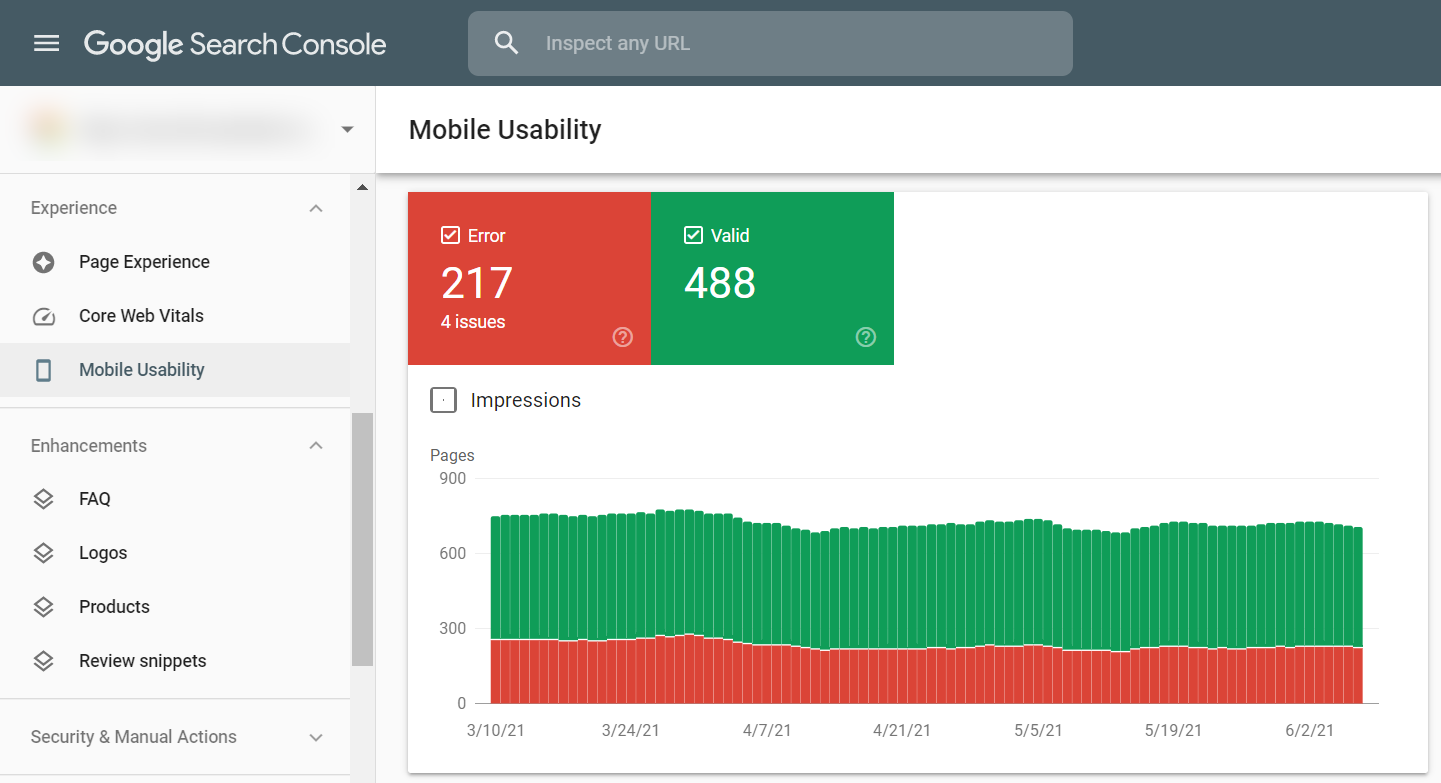Viewport: 1441px width, 783px height.
Task: Click the sidebar scrollbar thumb
Action: (362, 539)
